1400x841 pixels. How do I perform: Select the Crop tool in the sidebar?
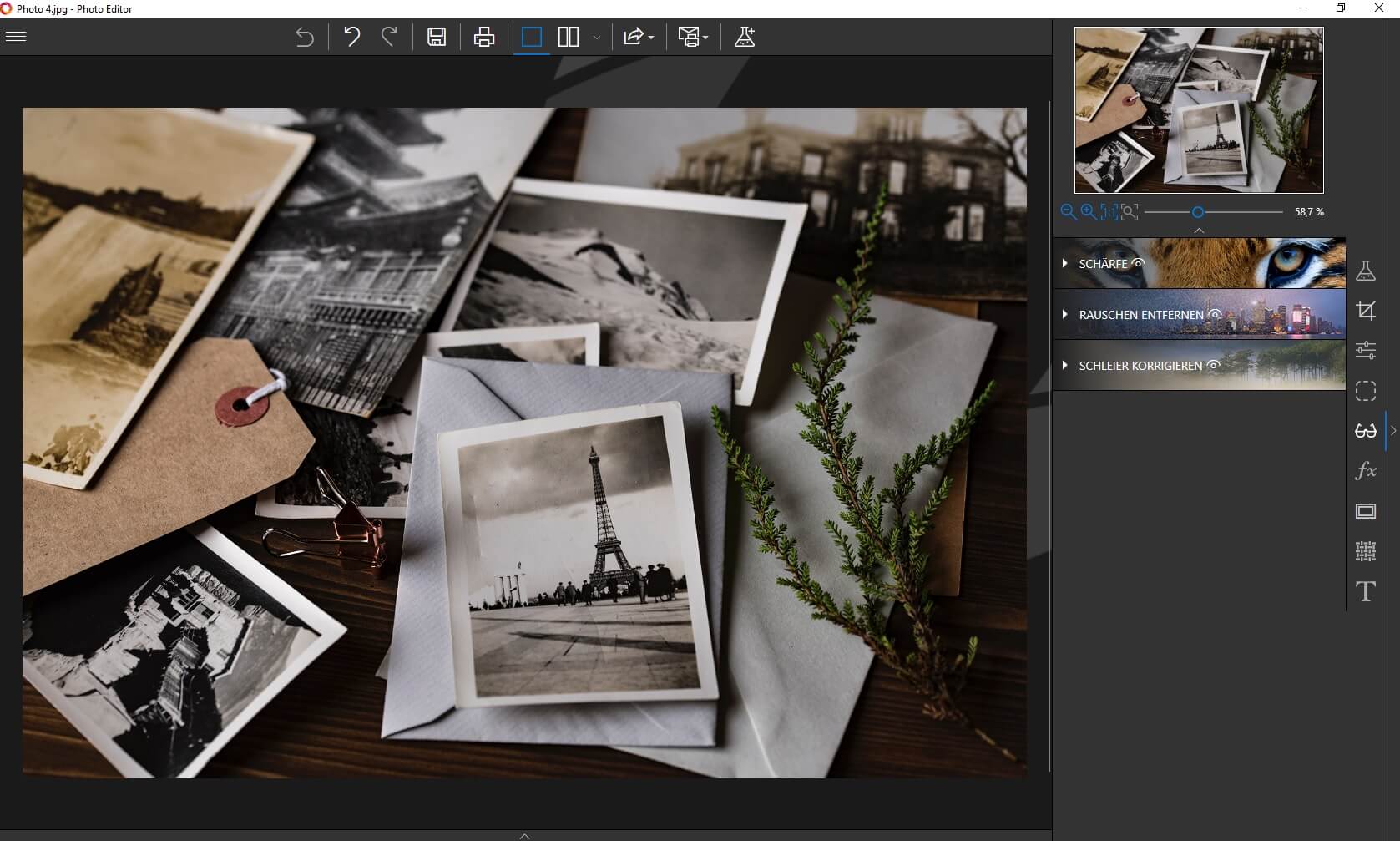(1366, 311)
